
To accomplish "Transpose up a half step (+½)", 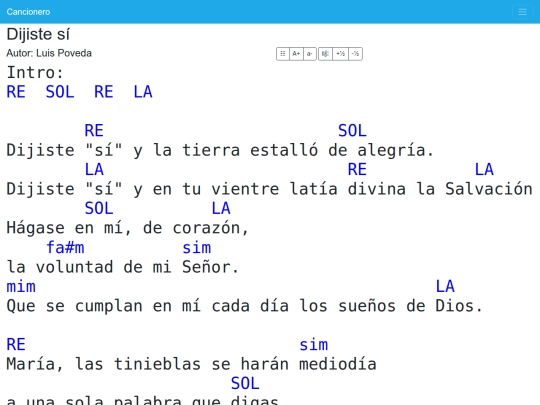I will point(341,54).
